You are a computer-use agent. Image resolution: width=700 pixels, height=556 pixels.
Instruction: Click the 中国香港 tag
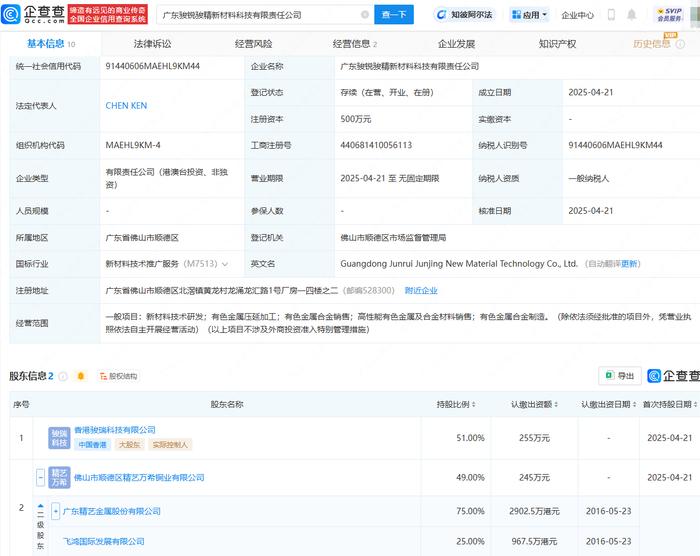[92, 445]
